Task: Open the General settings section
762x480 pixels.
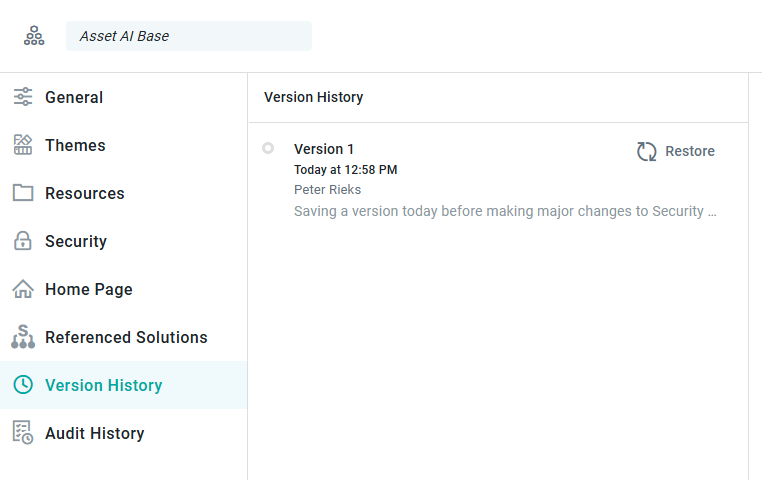Action: pyautogui.click(x=123, y=97)
